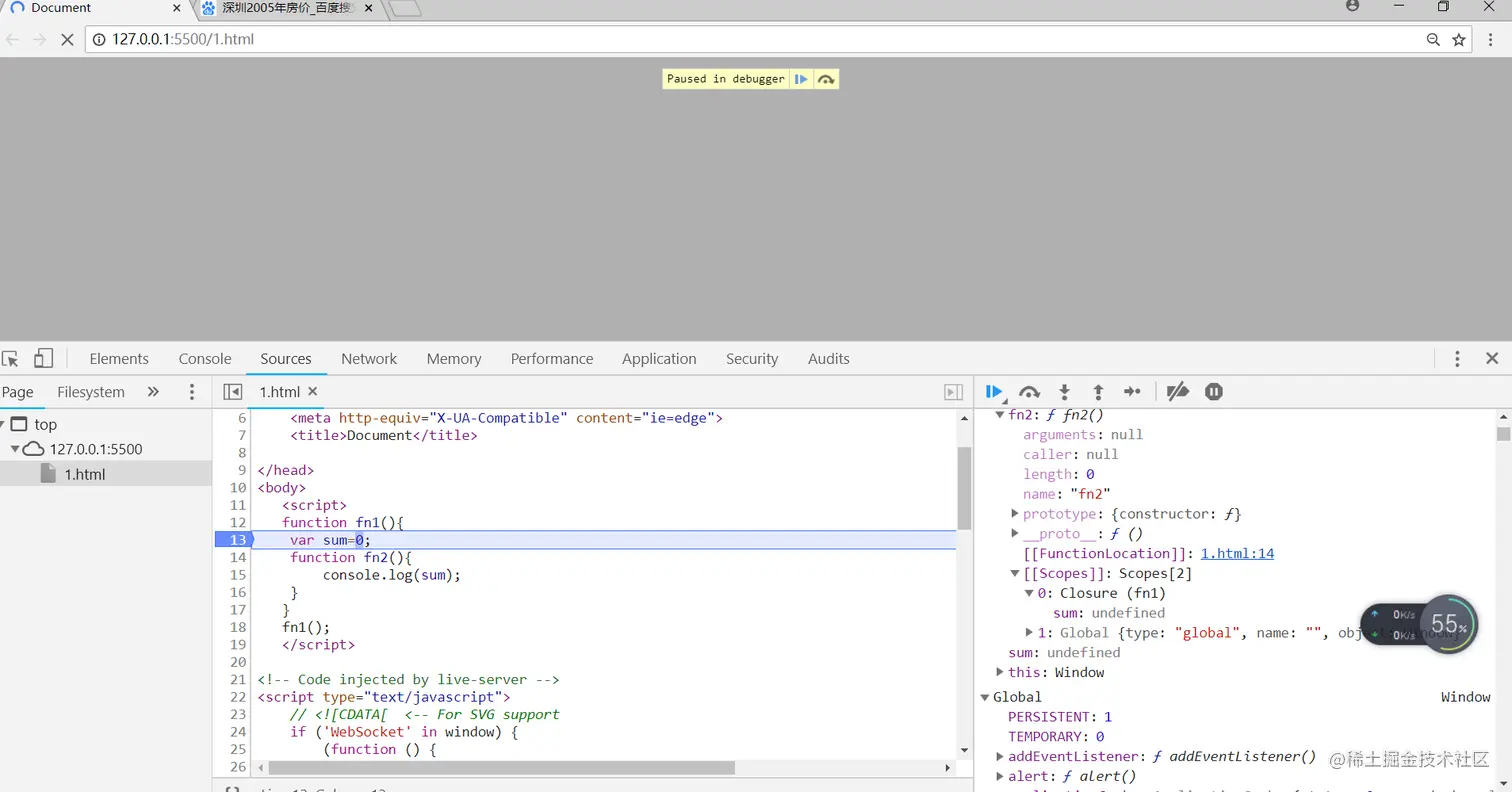Collapse the Global scope section
1512x792 pixels.
[985, 697]
